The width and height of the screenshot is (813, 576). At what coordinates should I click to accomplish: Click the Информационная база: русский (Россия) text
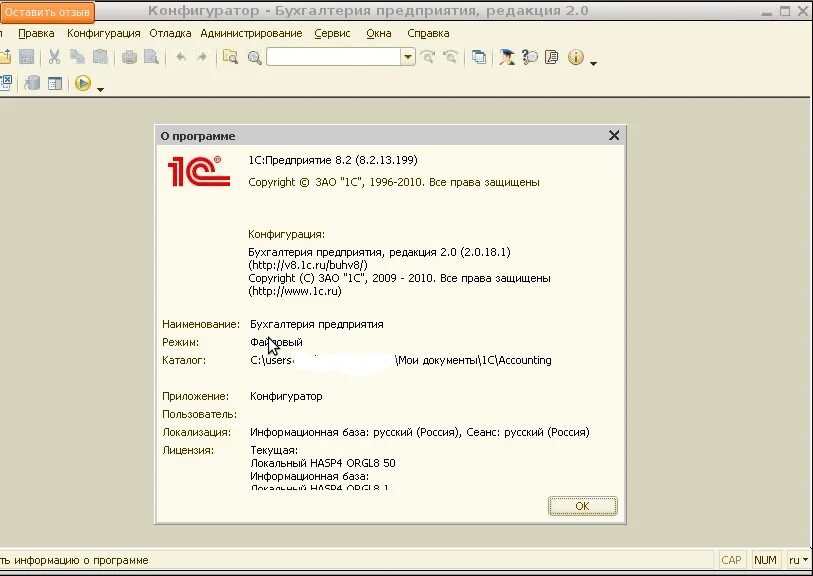coord(355,432)
